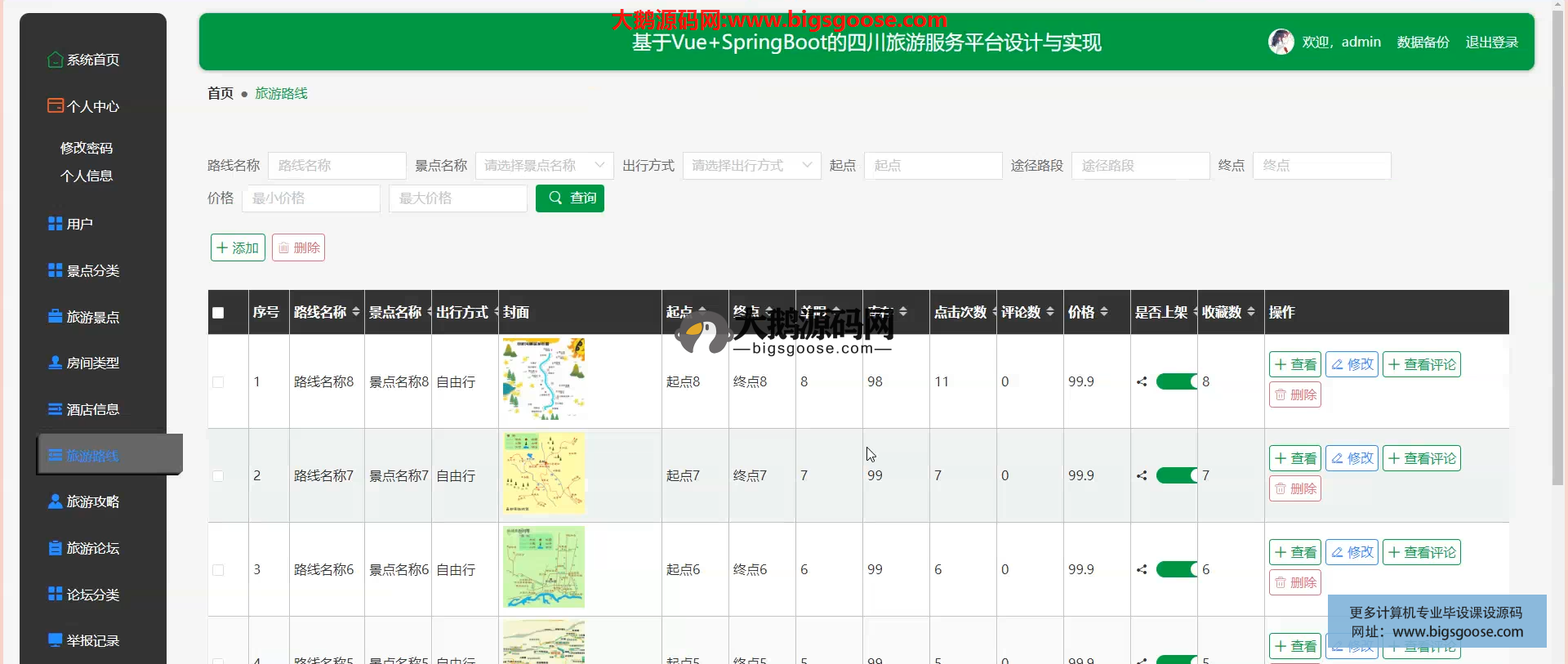Sort the table by 价格 column
Screen dimensions: 1568x664
click(1089, 312)
